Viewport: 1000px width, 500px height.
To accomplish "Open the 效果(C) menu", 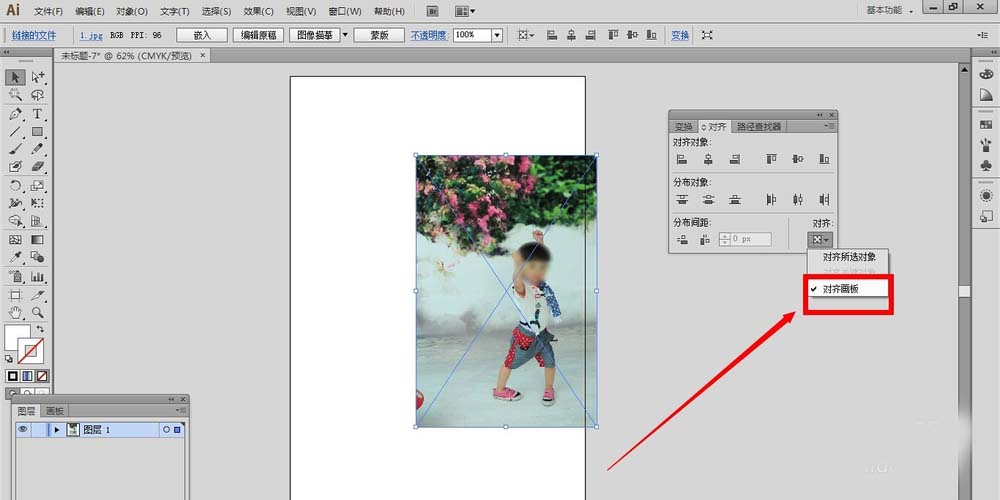I will tap(258, 11).
